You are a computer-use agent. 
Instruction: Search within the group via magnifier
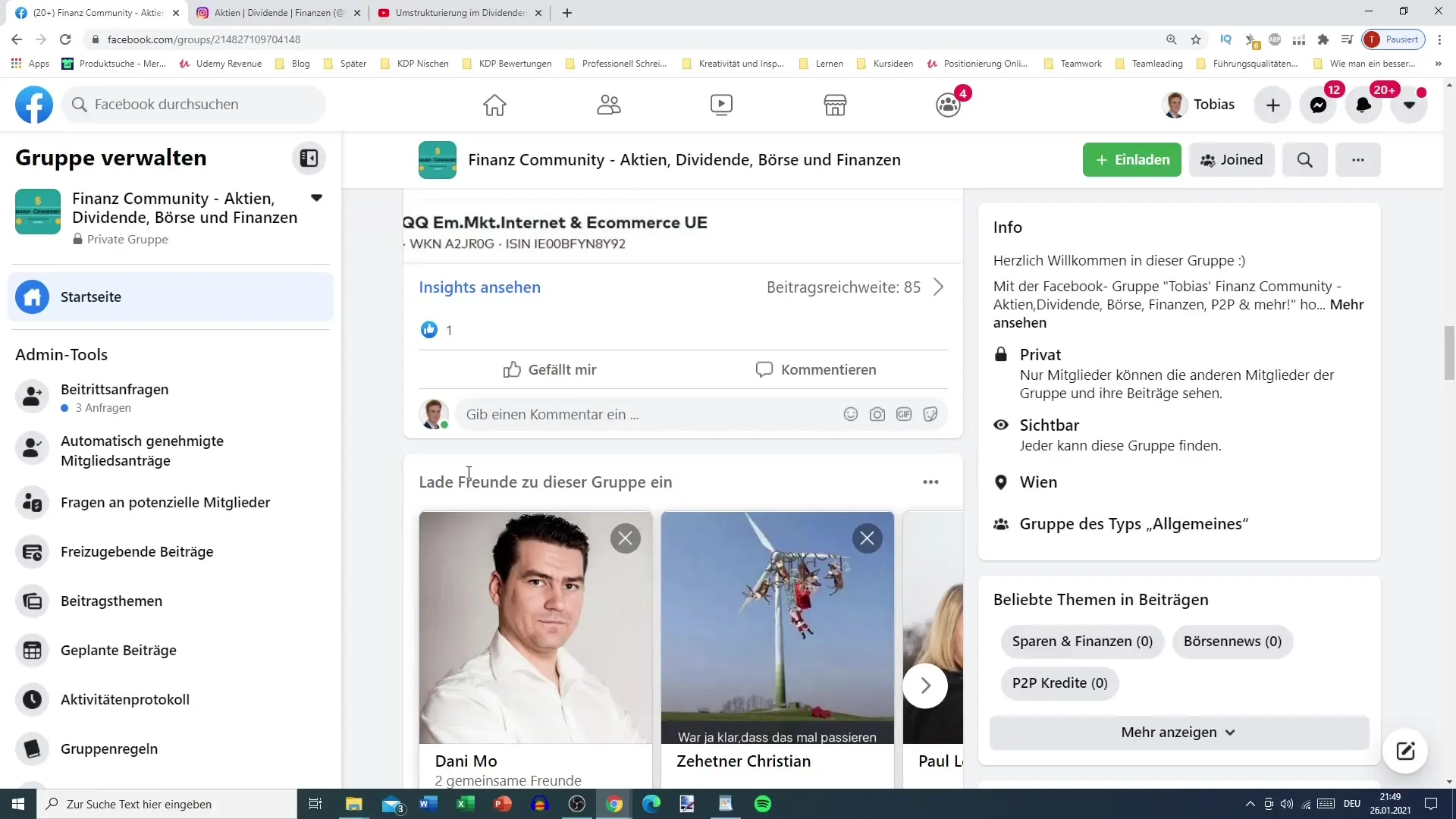click(x=1304, y=159)
